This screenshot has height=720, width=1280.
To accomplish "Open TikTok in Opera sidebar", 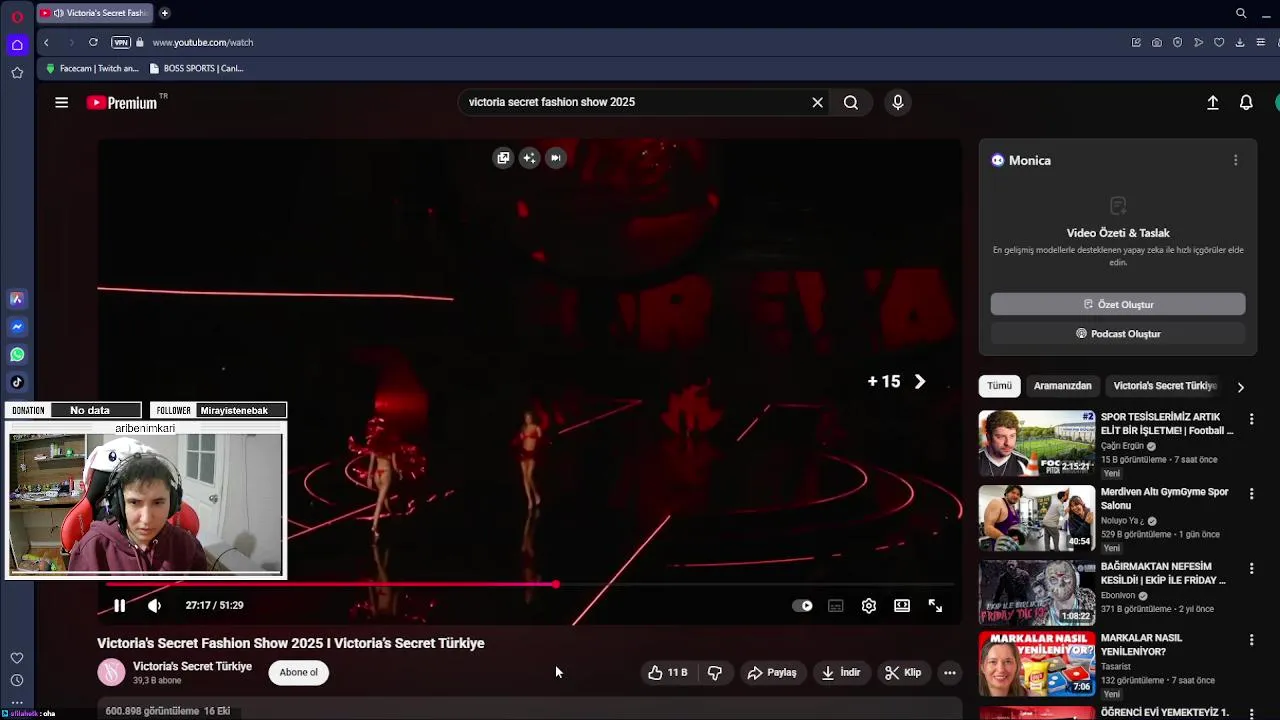I will pos(17,382).
